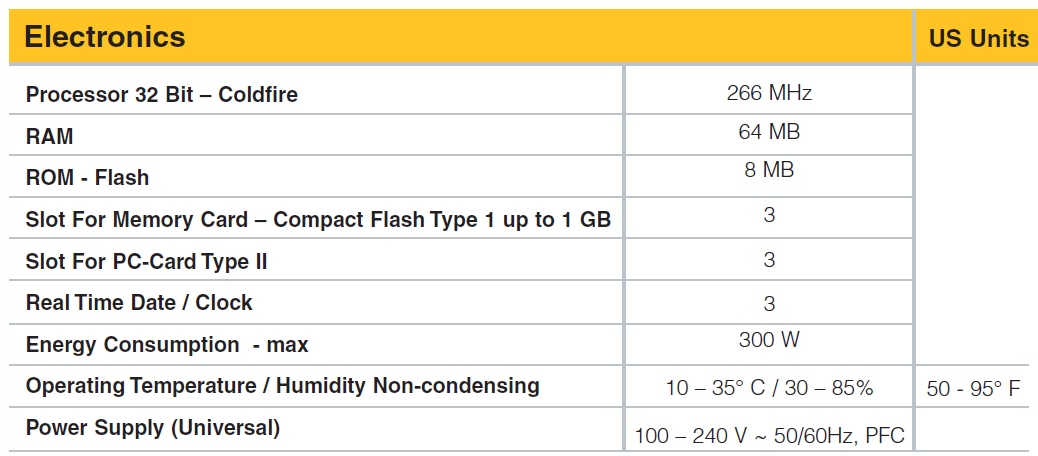The image size is (1038, 456).
Task: Click the Slot For Memory Card label
Action: 318,220
